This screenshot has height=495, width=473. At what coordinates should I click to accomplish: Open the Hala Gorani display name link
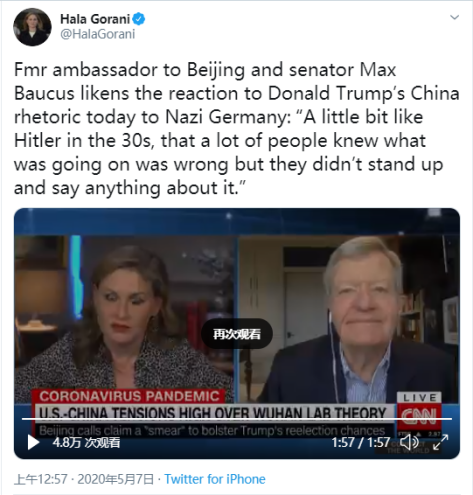click(x=95, y=19)
